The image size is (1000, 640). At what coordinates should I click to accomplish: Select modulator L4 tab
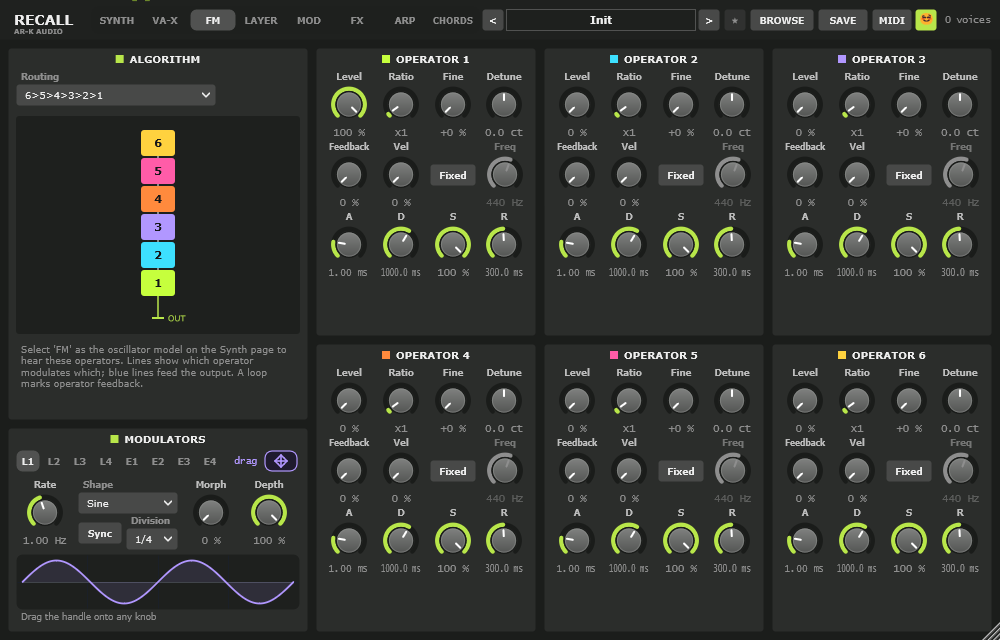point(106,462)
